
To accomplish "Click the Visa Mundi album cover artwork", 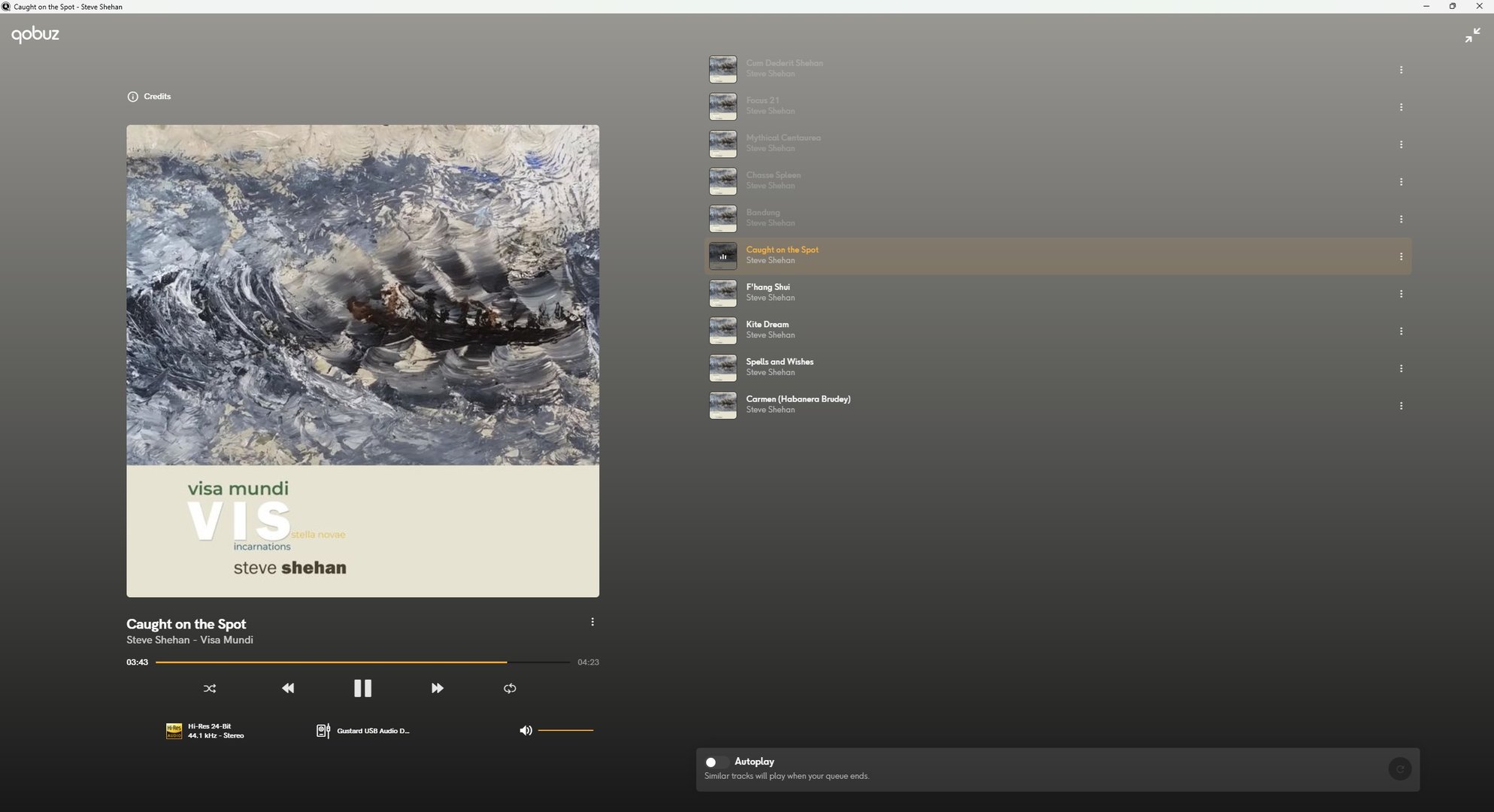I will click(362, 361).
